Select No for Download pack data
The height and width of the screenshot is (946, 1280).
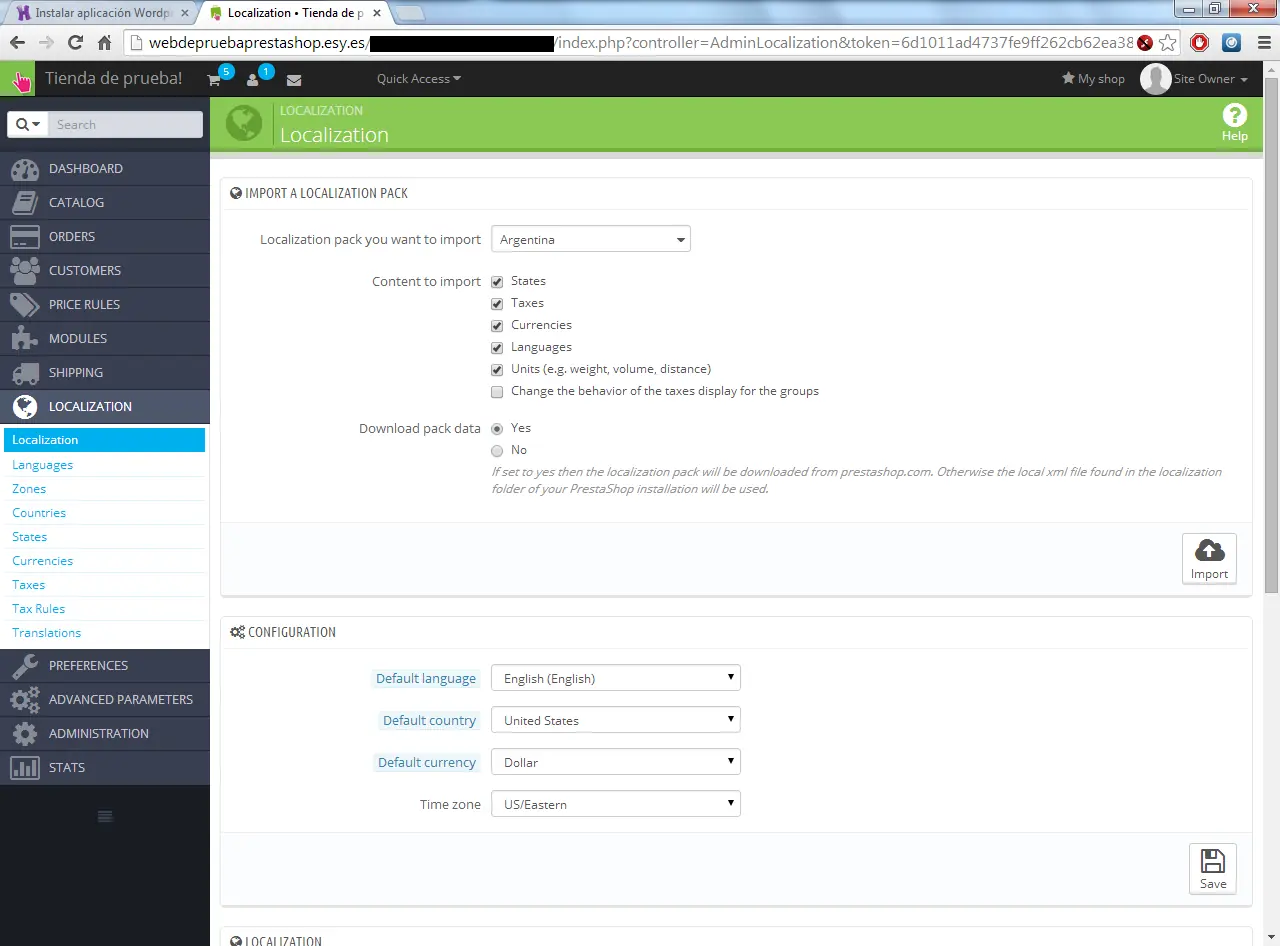(497, 451)
